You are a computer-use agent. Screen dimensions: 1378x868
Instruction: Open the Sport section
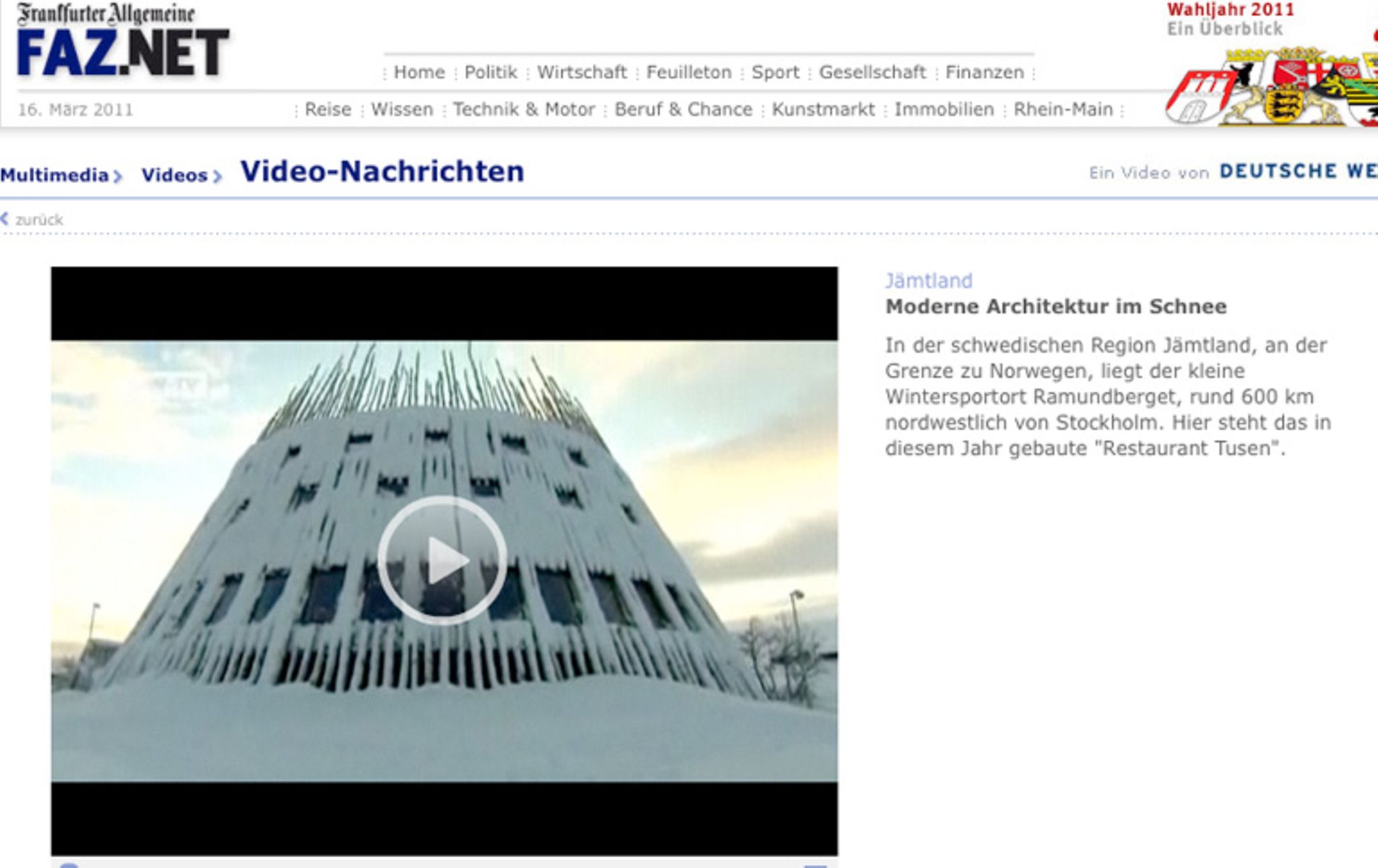[775, 72]
